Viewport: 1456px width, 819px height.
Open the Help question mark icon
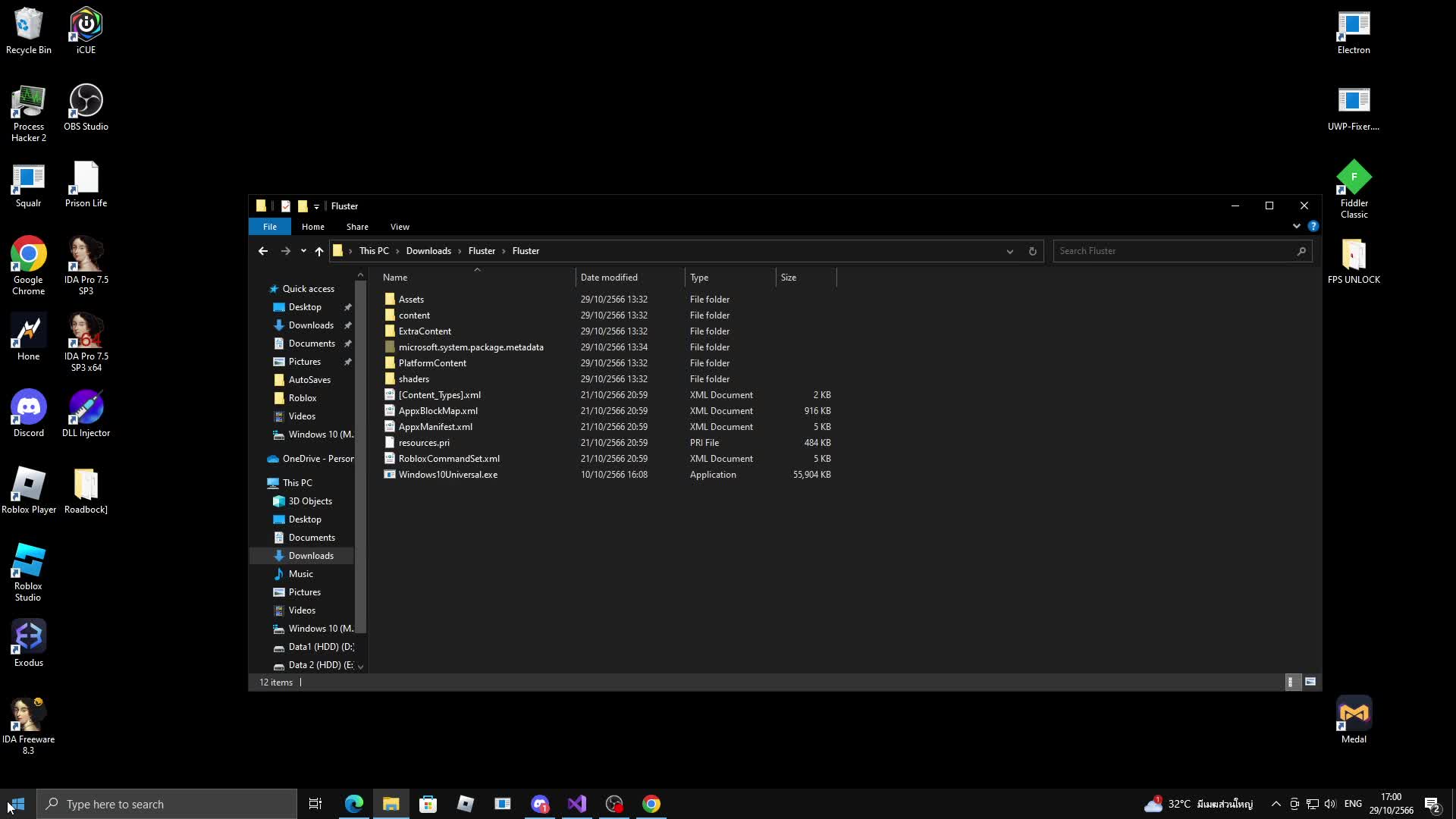coord(1313,226)
